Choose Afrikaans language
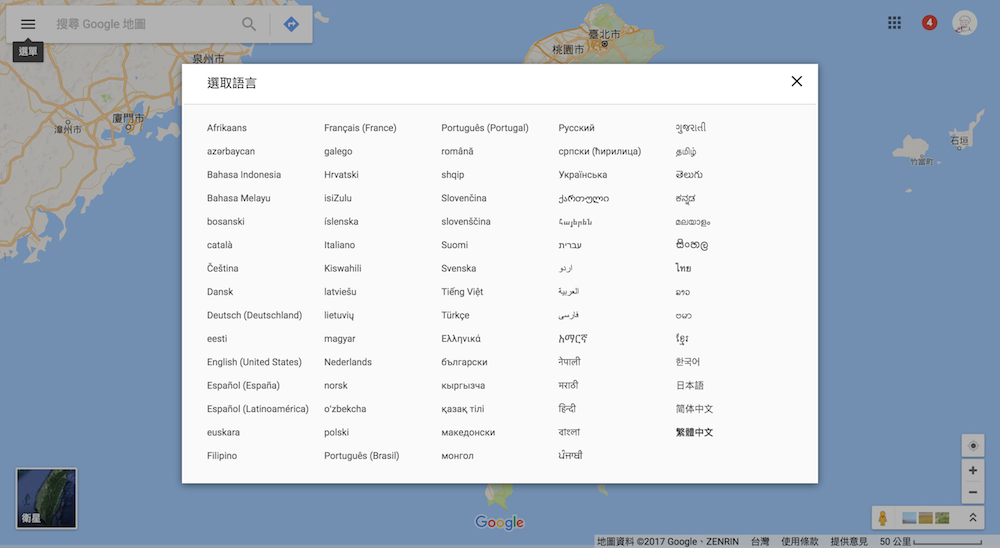 click(x=226, y=128)
